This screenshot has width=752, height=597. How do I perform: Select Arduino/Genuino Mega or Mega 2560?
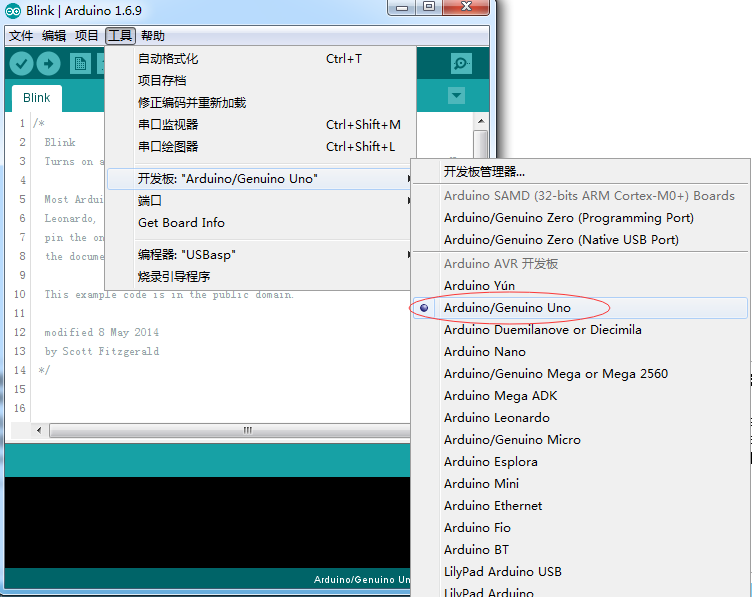tap(580, 374)
